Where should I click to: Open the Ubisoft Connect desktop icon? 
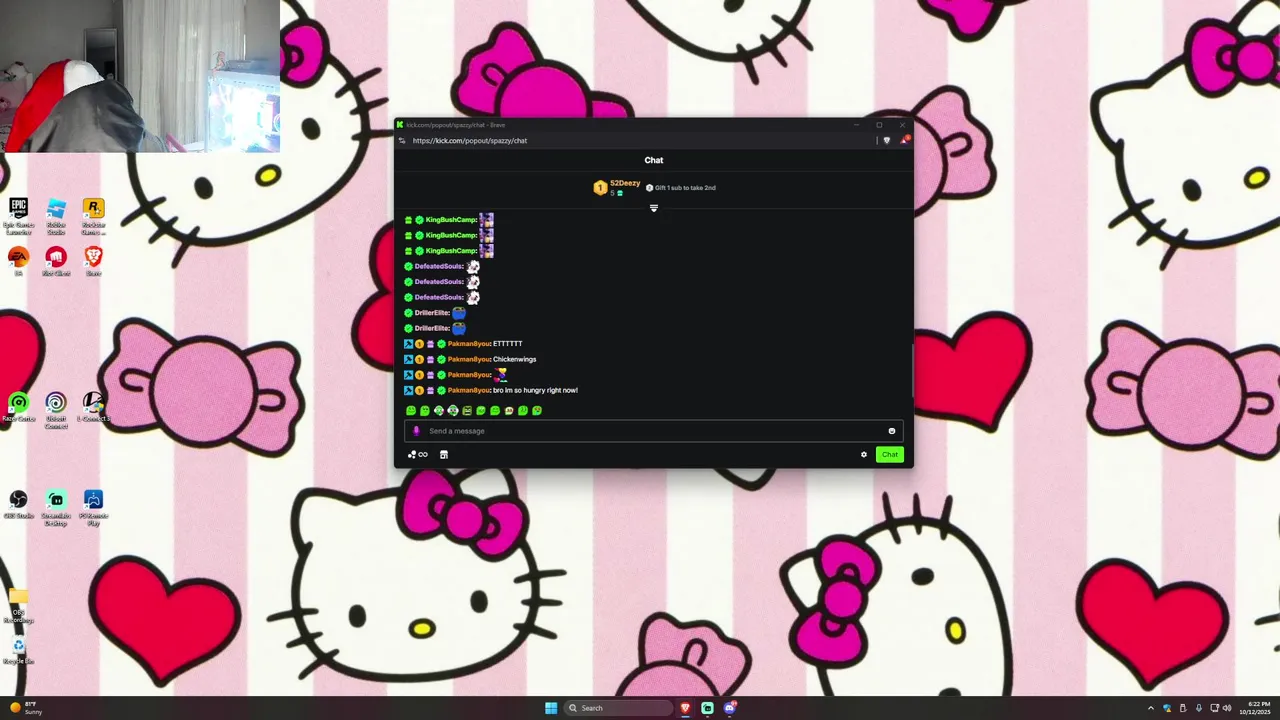pyautogui.click(x=56, y=410)
